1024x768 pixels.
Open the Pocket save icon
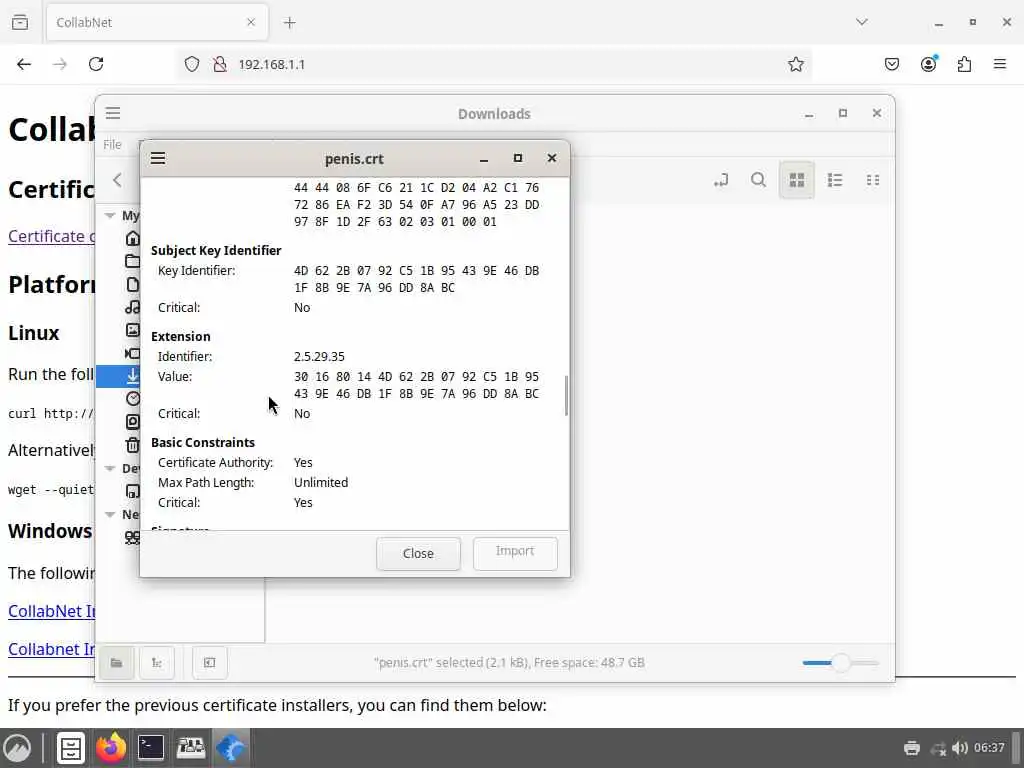(x=892, y=64)
